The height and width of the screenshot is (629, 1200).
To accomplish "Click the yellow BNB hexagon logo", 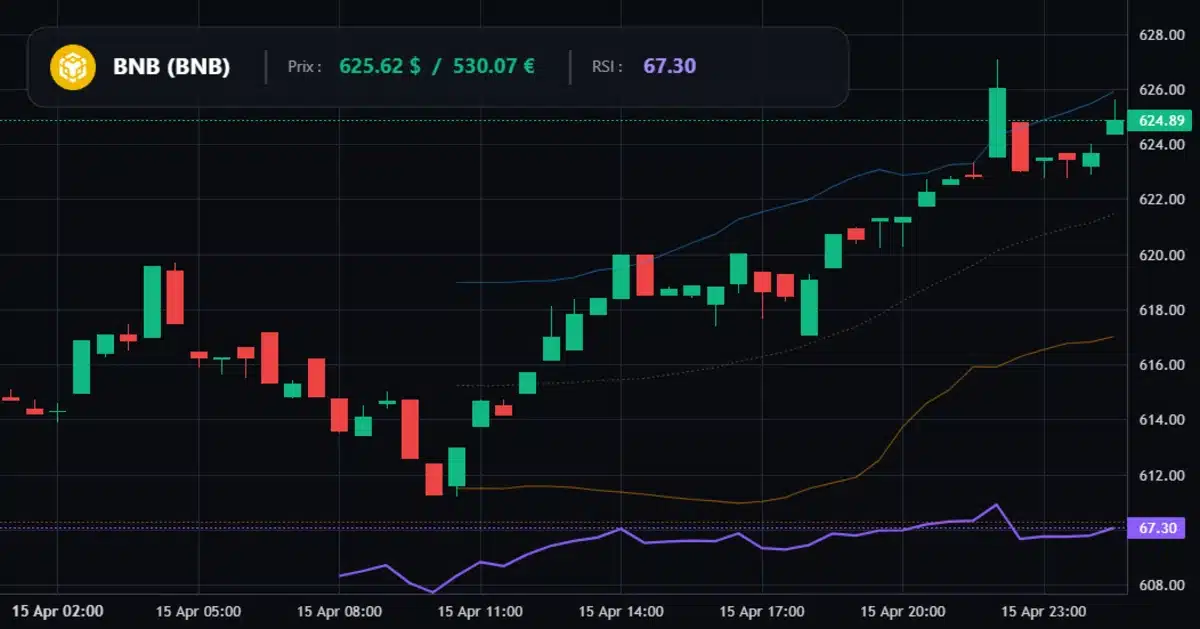I will (x=71, y=66).
